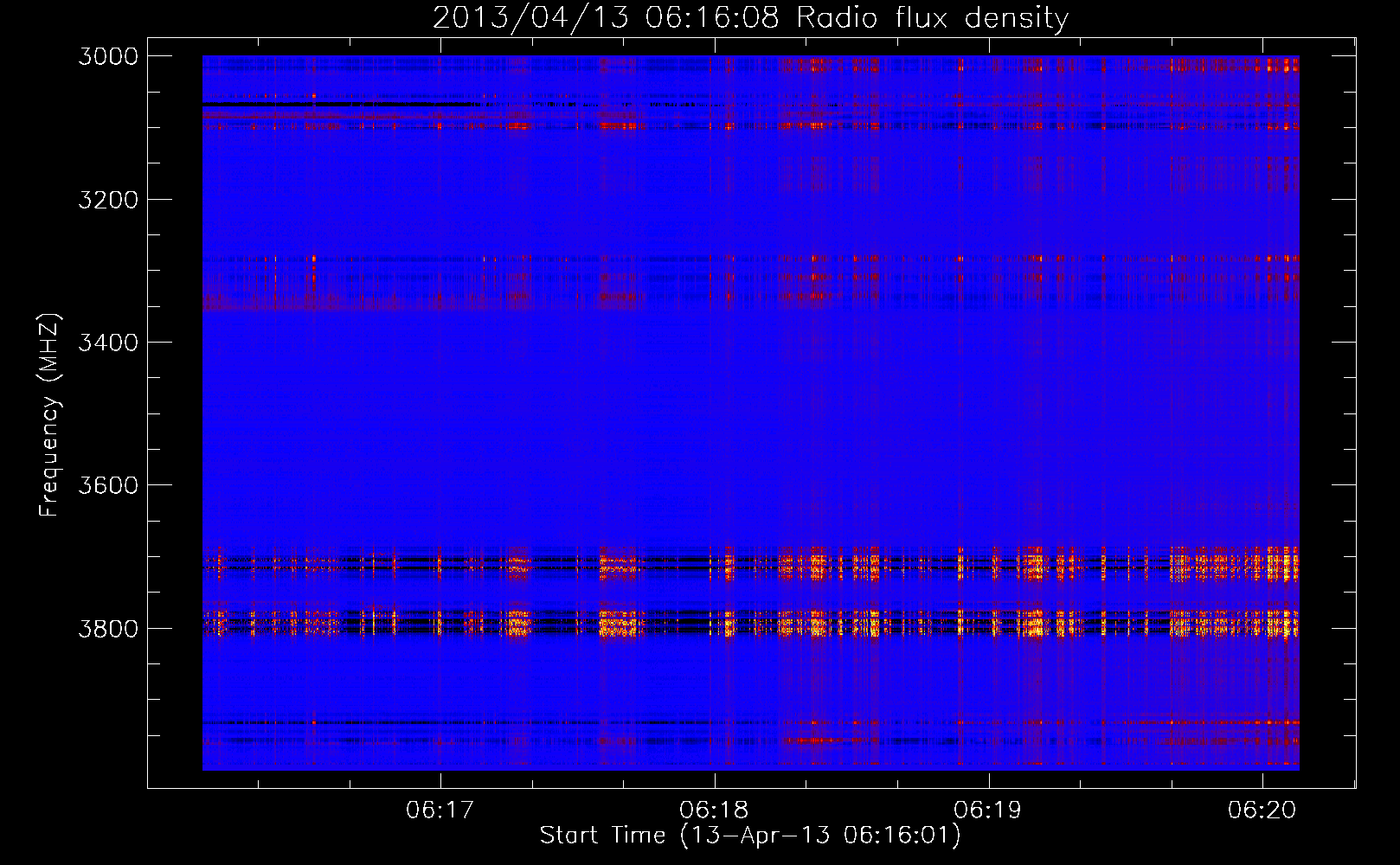This screenshot has height=865, width=1400.
Task: Select the 3000 frequency tick label
Action: 108,56
